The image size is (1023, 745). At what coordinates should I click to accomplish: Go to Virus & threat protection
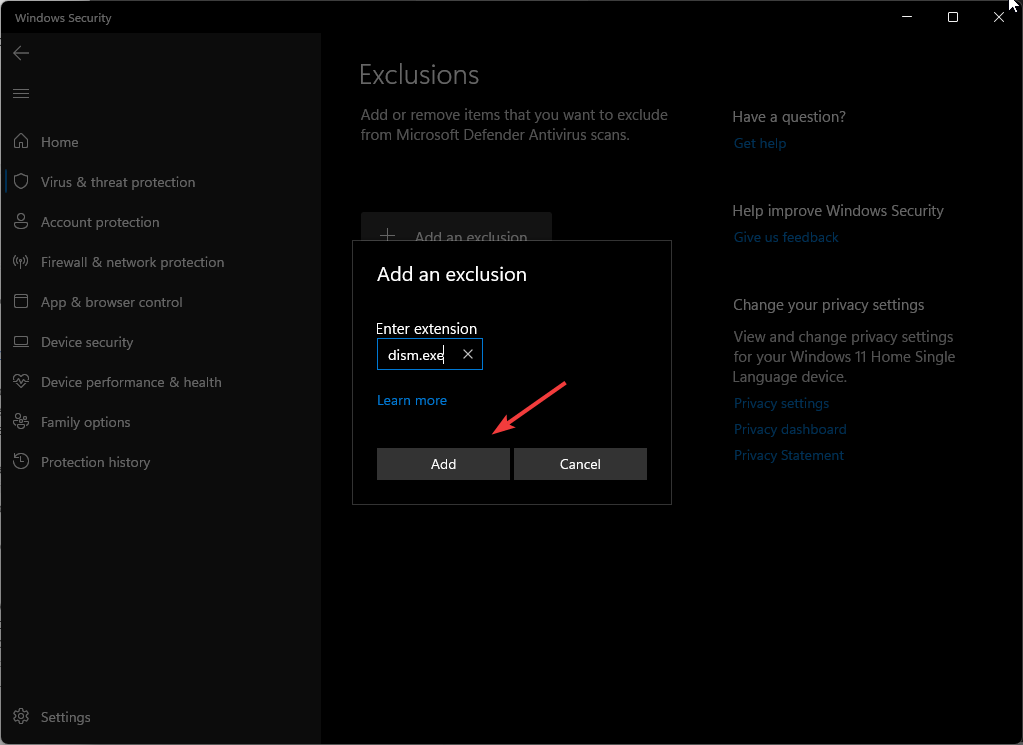pyautogui.click(x=118, y=182)
